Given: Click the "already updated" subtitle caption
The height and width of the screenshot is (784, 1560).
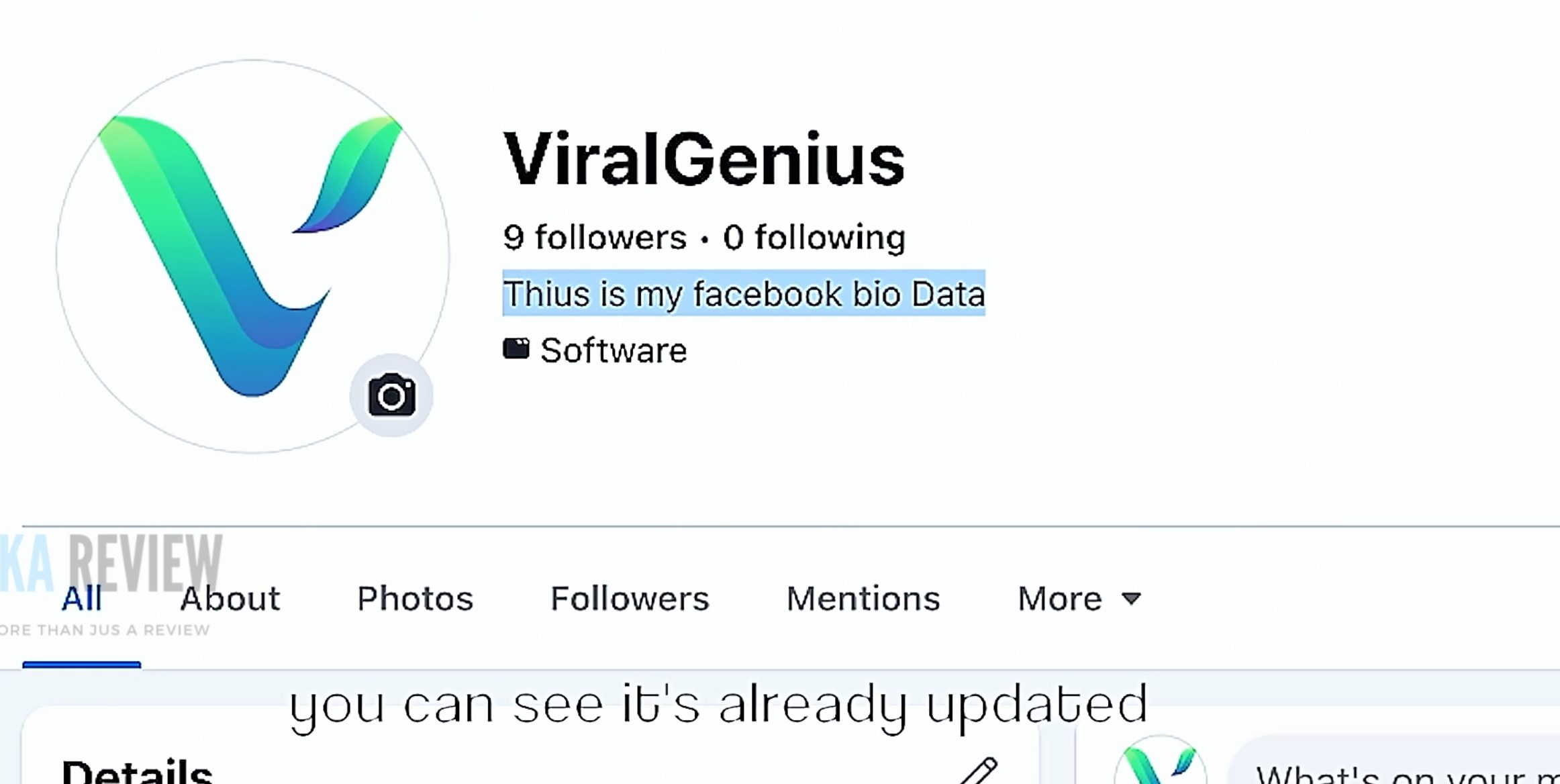Looking at the screenshot, I should point(718,705).
